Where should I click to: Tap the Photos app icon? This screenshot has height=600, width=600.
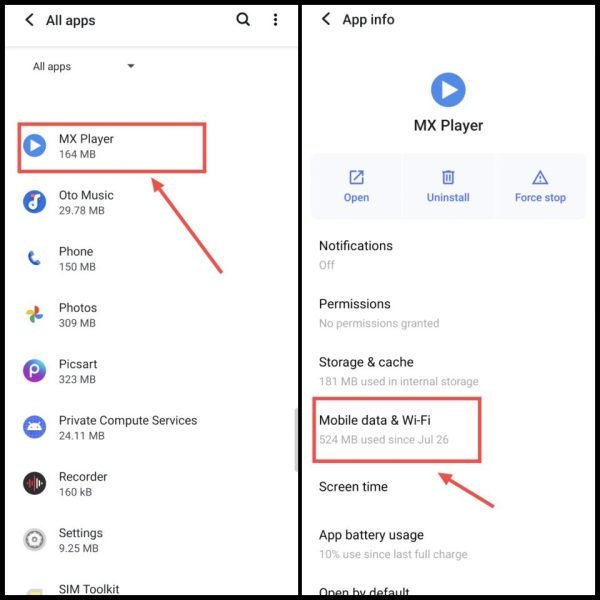pyautogui.click(x=34, y=315)
